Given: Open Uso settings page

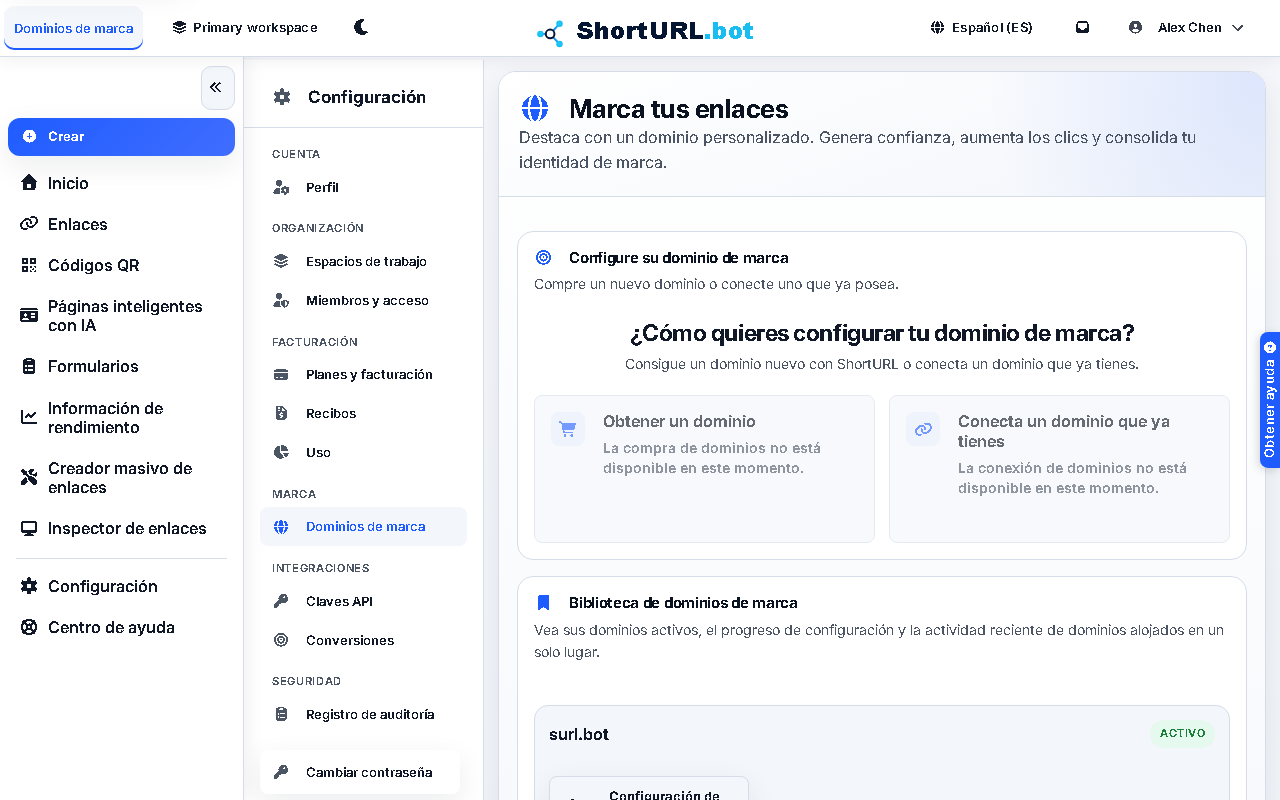Looking at the screenshot, I should point(363,452).
